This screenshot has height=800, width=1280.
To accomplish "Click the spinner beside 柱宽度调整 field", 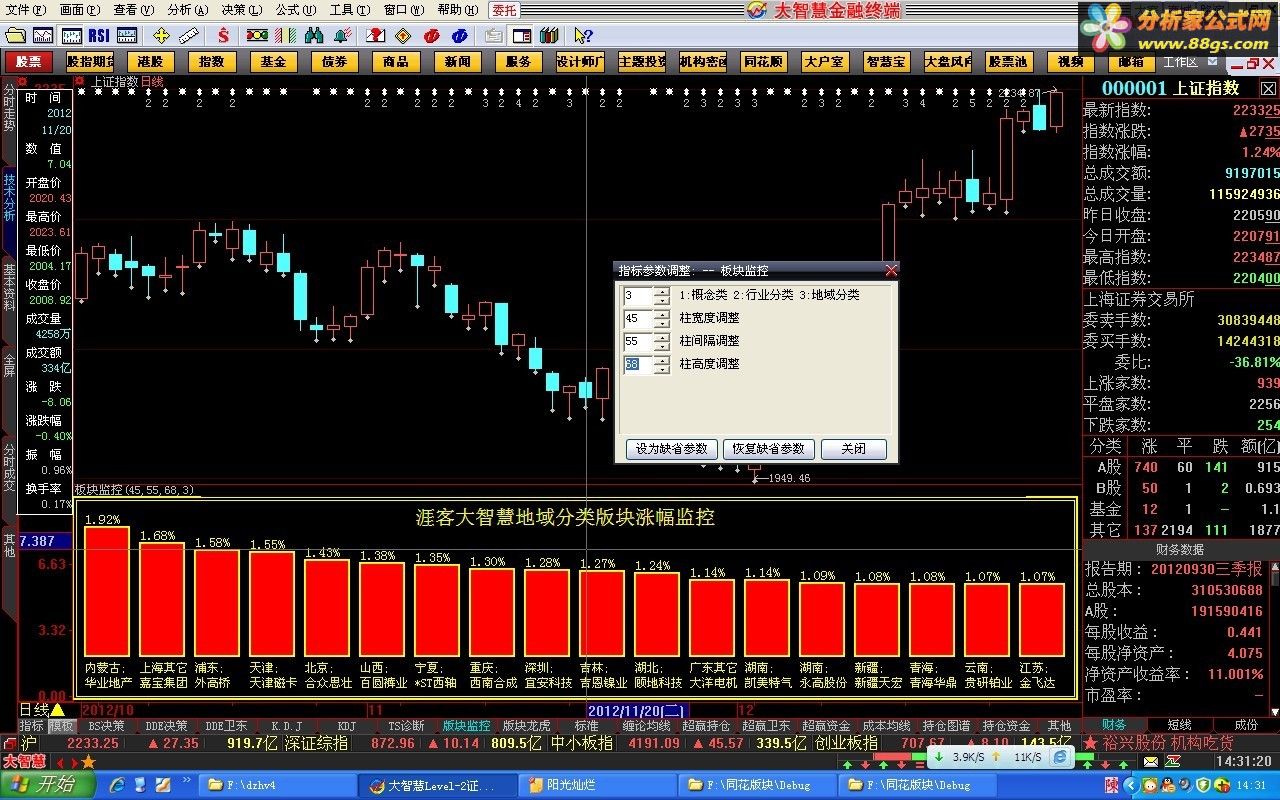I will click(x=661, y=318).
